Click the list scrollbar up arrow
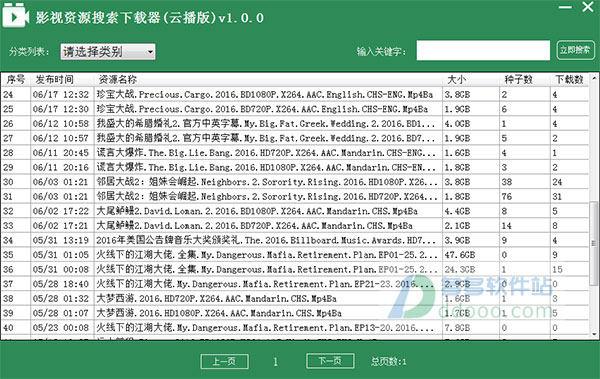 594,78
